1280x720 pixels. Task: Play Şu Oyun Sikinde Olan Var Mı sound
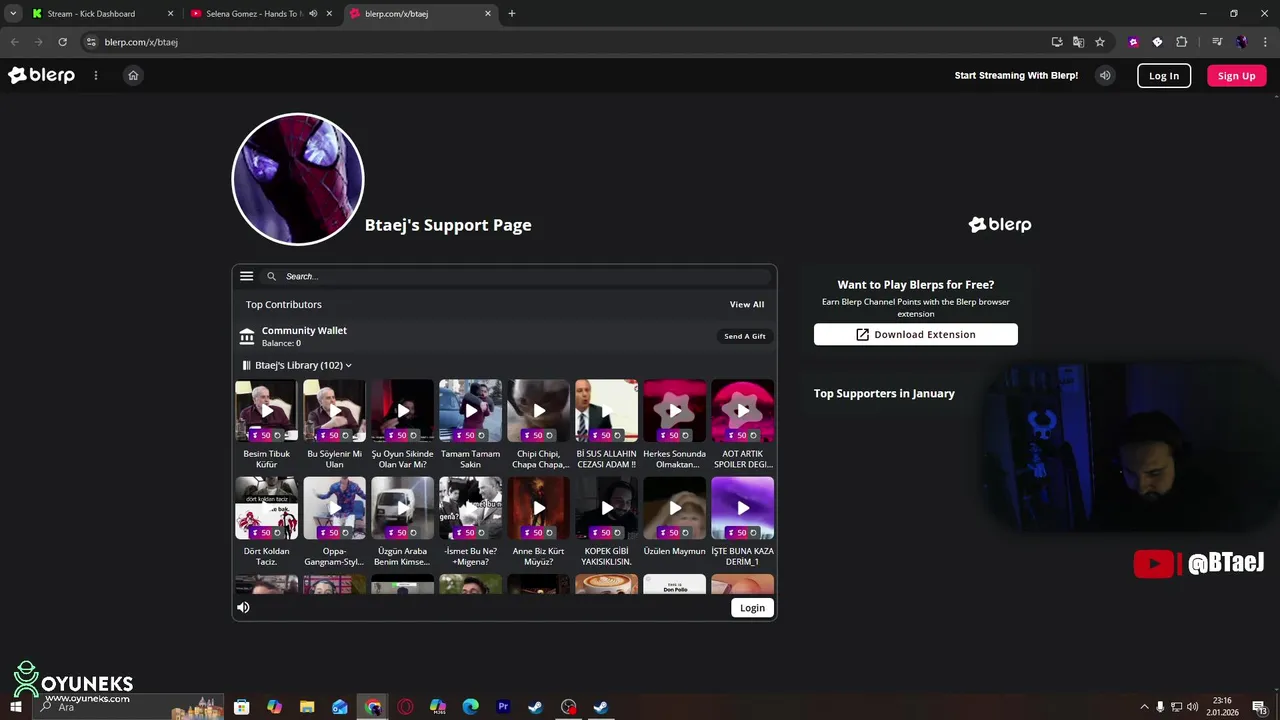pos(402,411)
